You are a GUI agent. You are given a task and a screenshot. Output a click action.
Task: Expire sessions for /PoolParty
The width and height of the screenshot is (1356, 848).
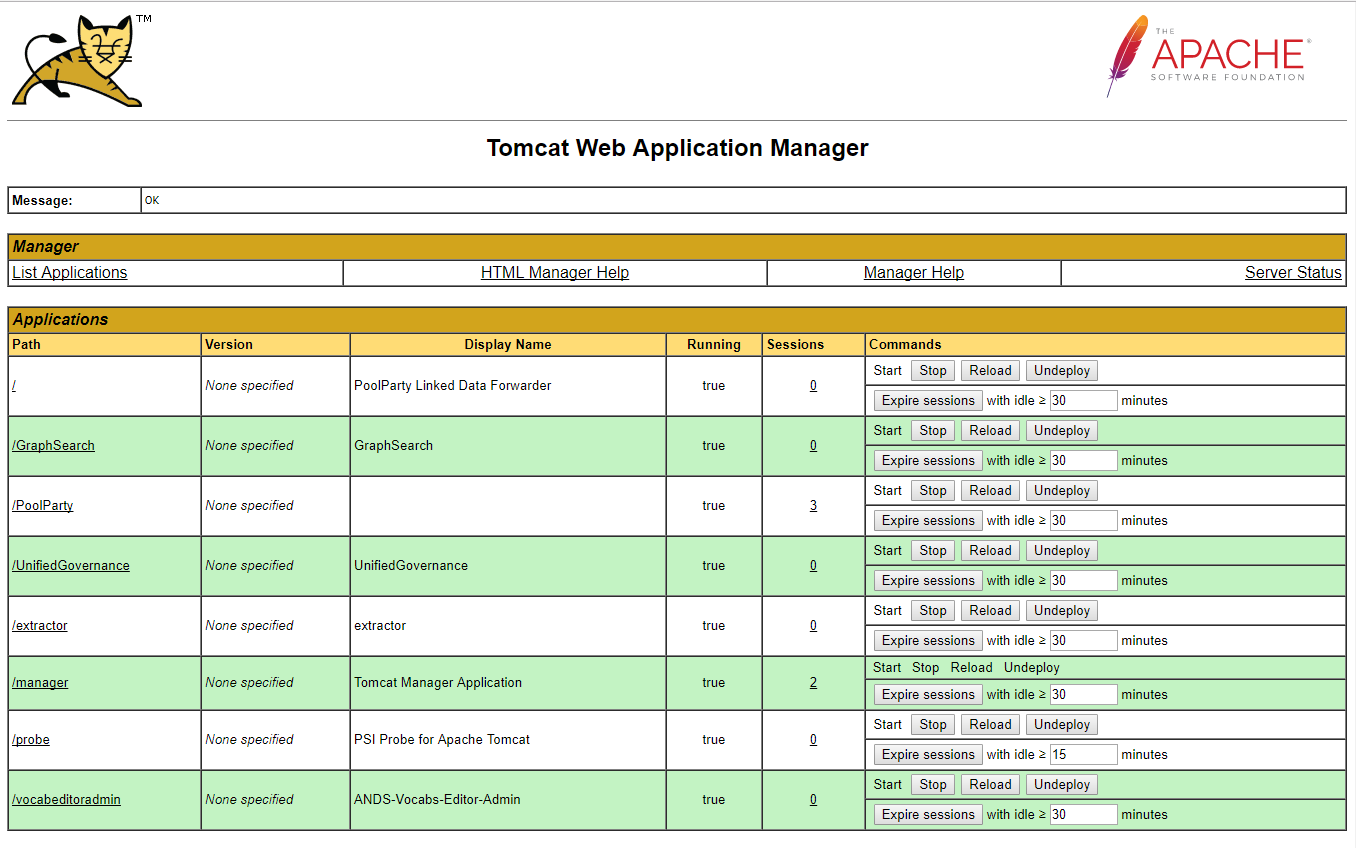[x=928, y=520]
